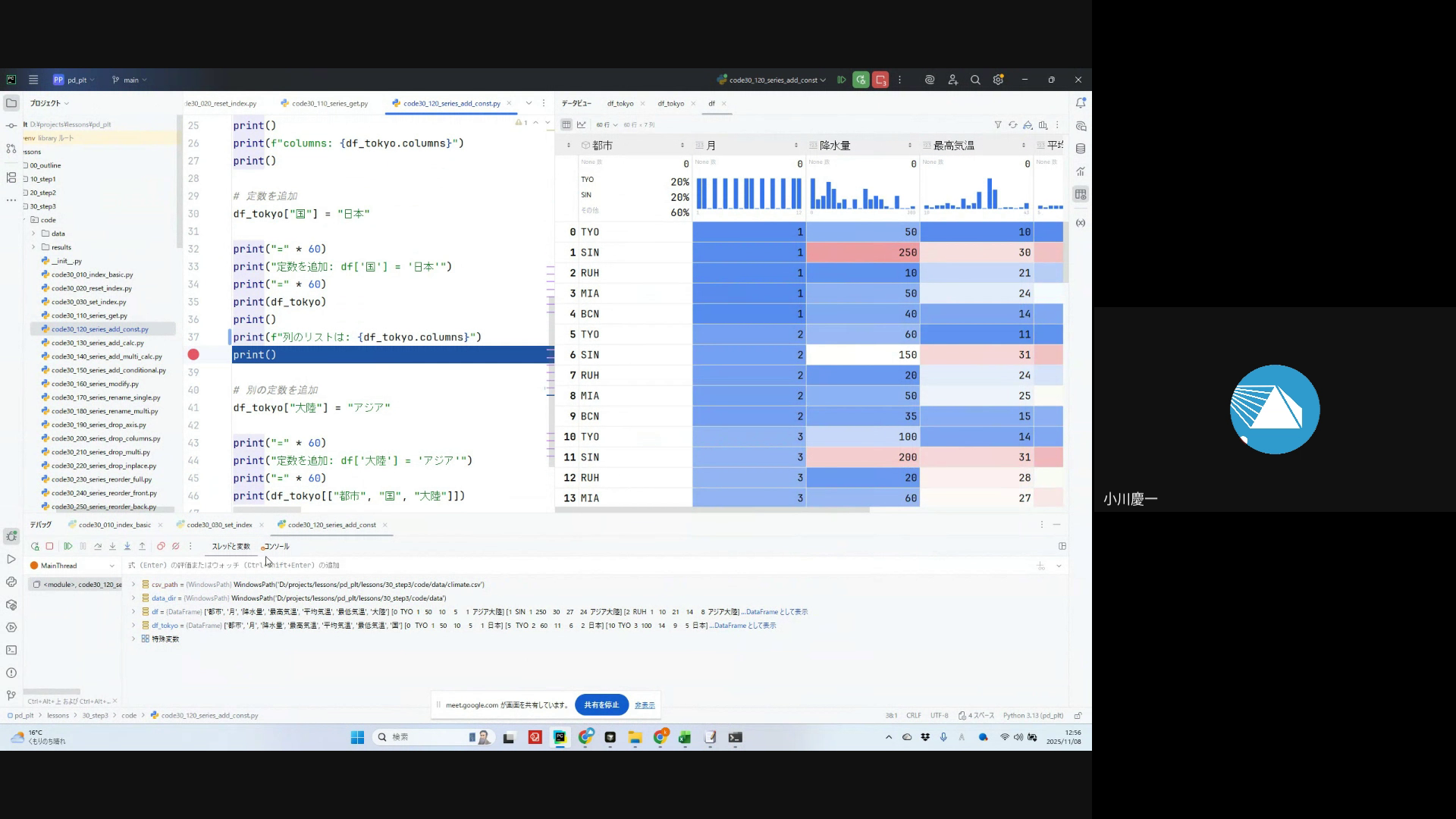The height and width of the screenshot is (819, 1456).
Task: Click the Step Over debugger icon
Action: [x=98, y=546]
